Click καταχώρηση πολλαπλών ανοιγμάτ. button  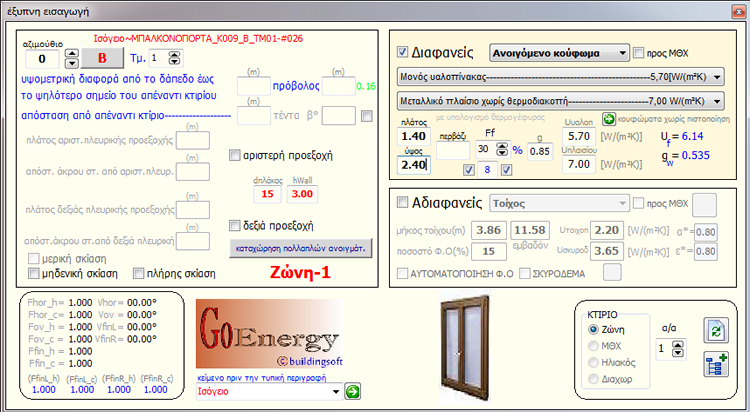pyautogui.click(x=301, y=246)
